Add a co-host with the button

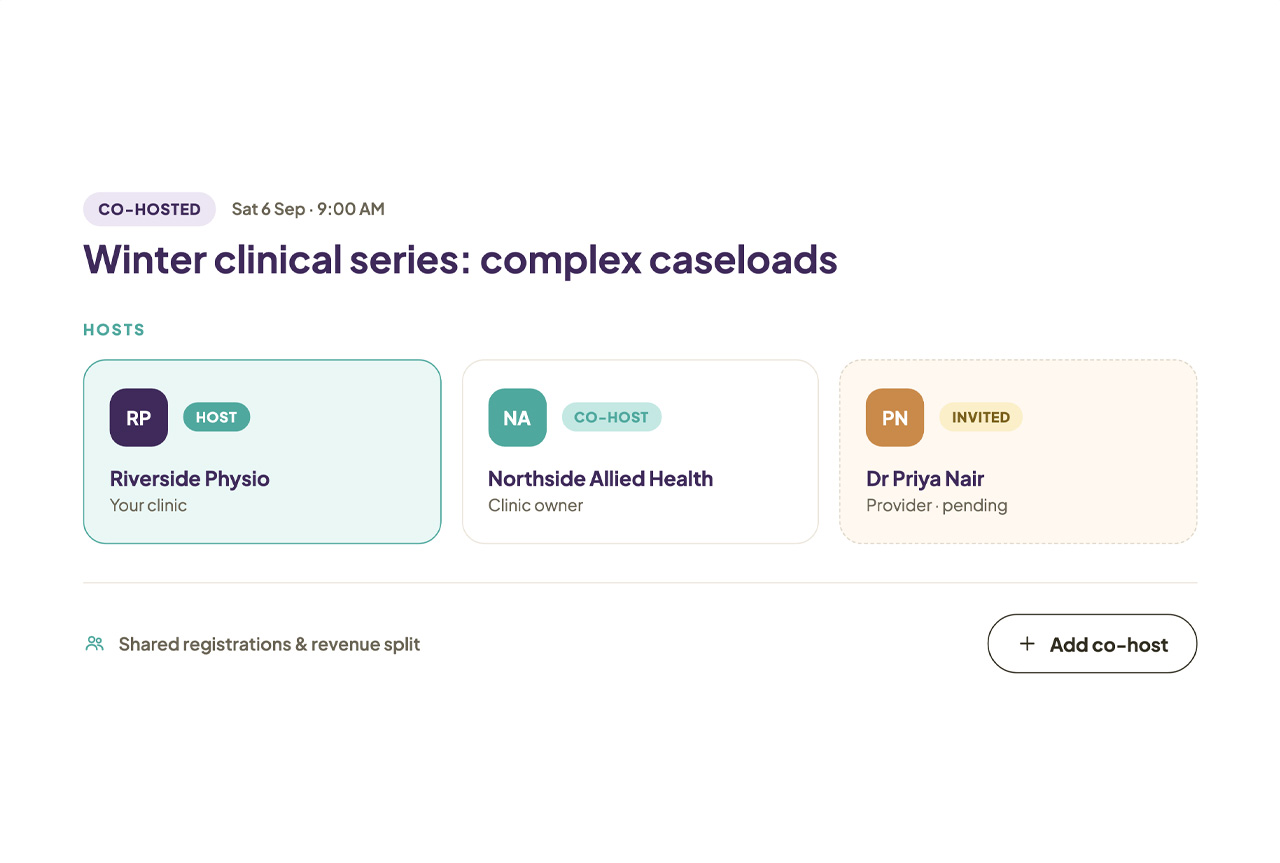[x=1092, y=644]
